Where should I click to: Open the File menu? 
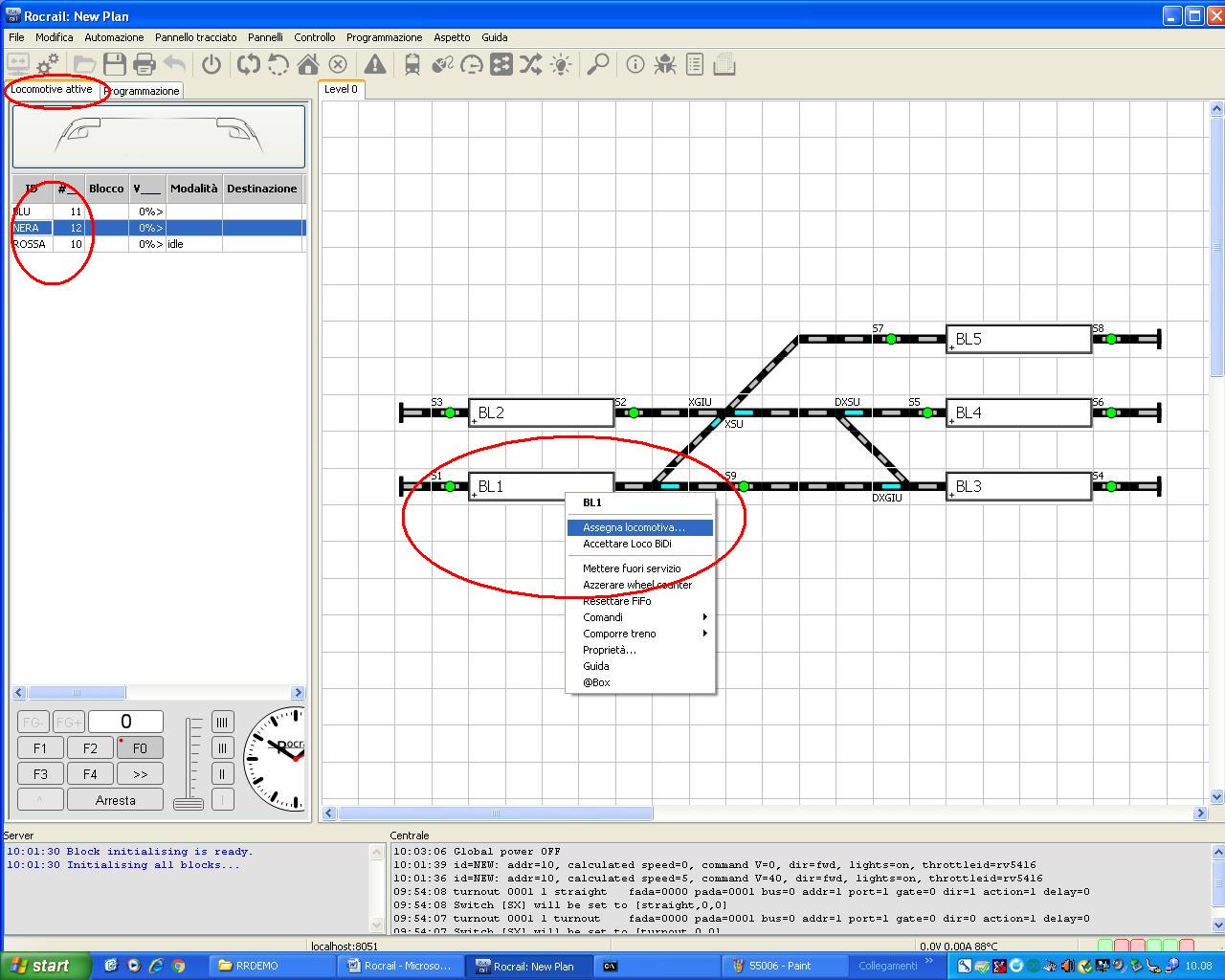[x=16, y=37]
